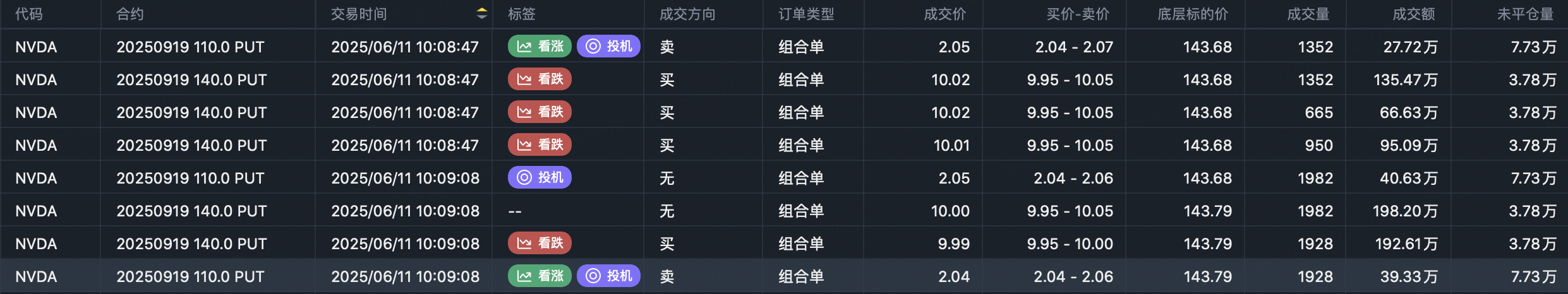Sort by the 交易时间 sort arrow icon

click(x=482, y=14)
